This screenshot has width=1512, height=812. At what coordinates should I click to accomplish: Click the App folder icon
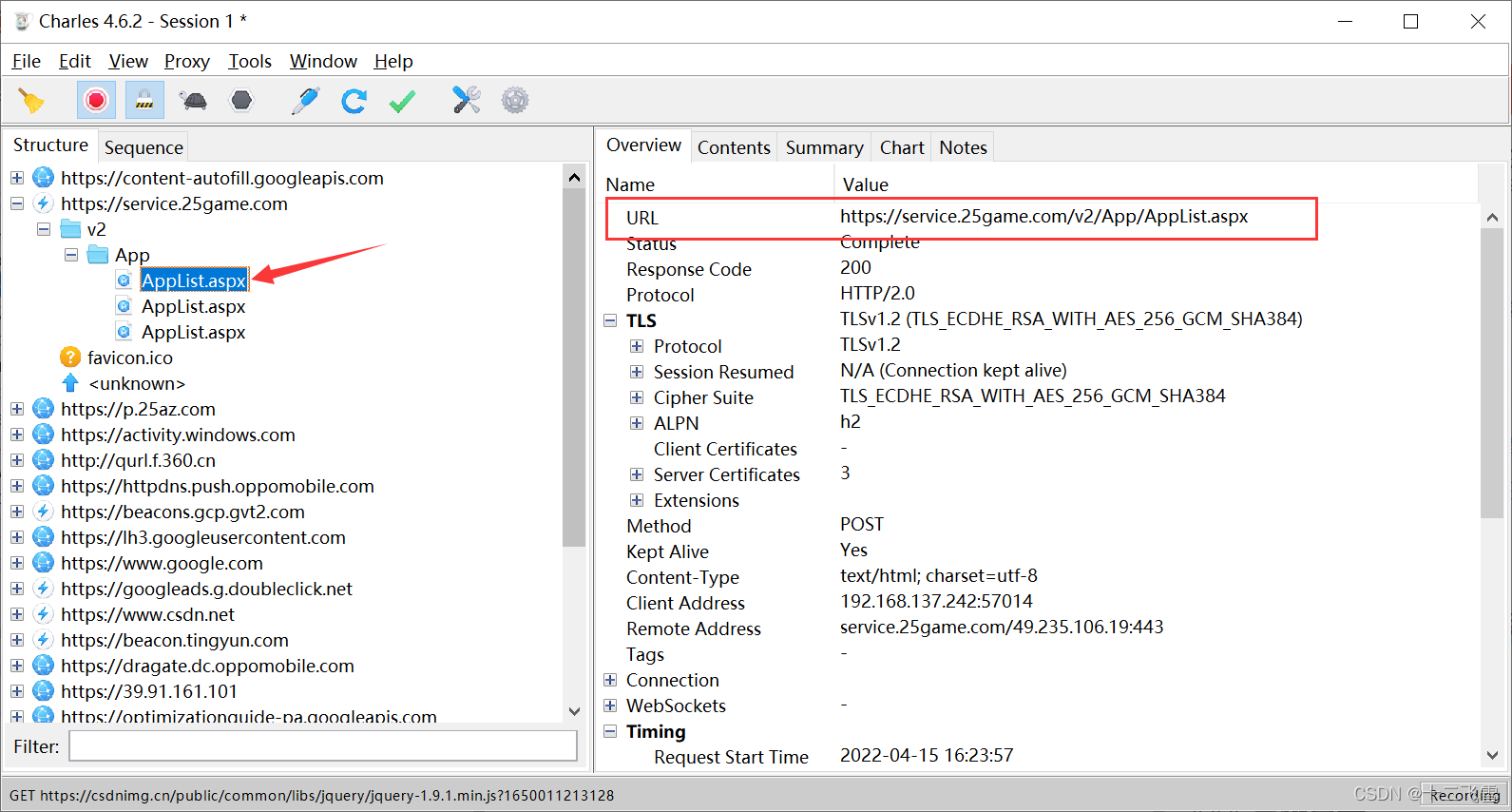pyautogui.click(x=98, y=255)
